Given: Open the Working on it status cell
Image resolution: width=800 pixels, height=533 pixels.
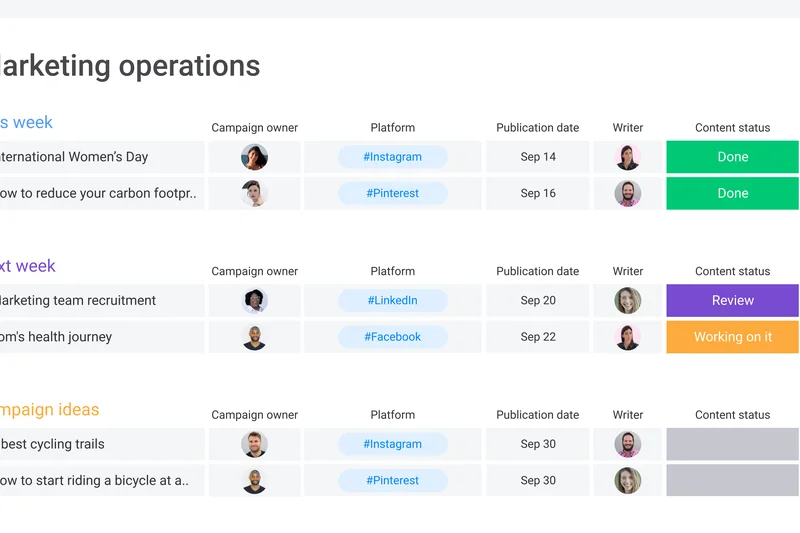Looking at the screenshot, I should (x=732, y=337).
